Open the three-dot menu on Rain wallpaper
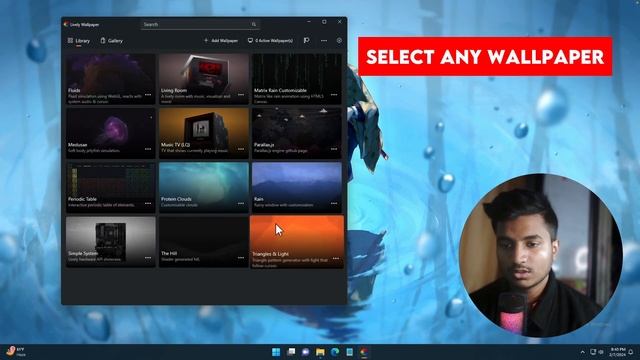The image size is (640, 360). [334, 203]
